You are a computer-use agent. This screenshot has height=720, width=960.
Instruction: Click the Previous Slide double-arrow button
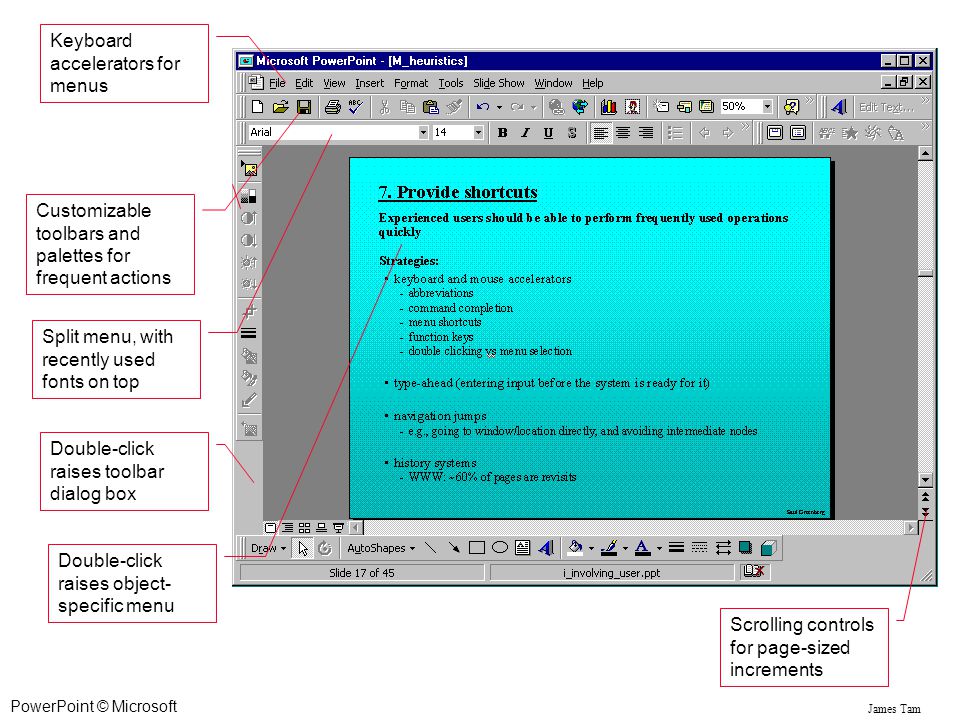[x=925, y=497]
